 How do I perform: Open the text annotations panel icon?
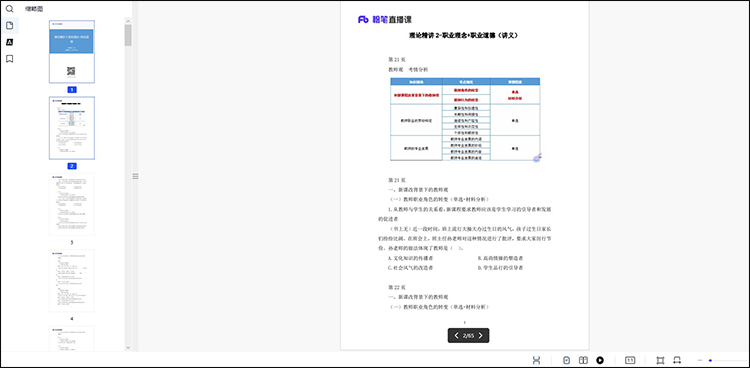click(10, 42)
